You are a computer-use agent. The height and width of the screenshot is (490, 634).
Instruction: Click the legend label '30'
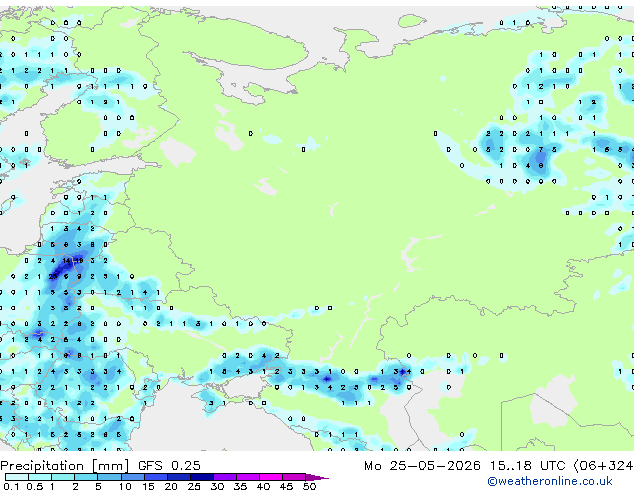pyautogui.click(x=217, y=486)
